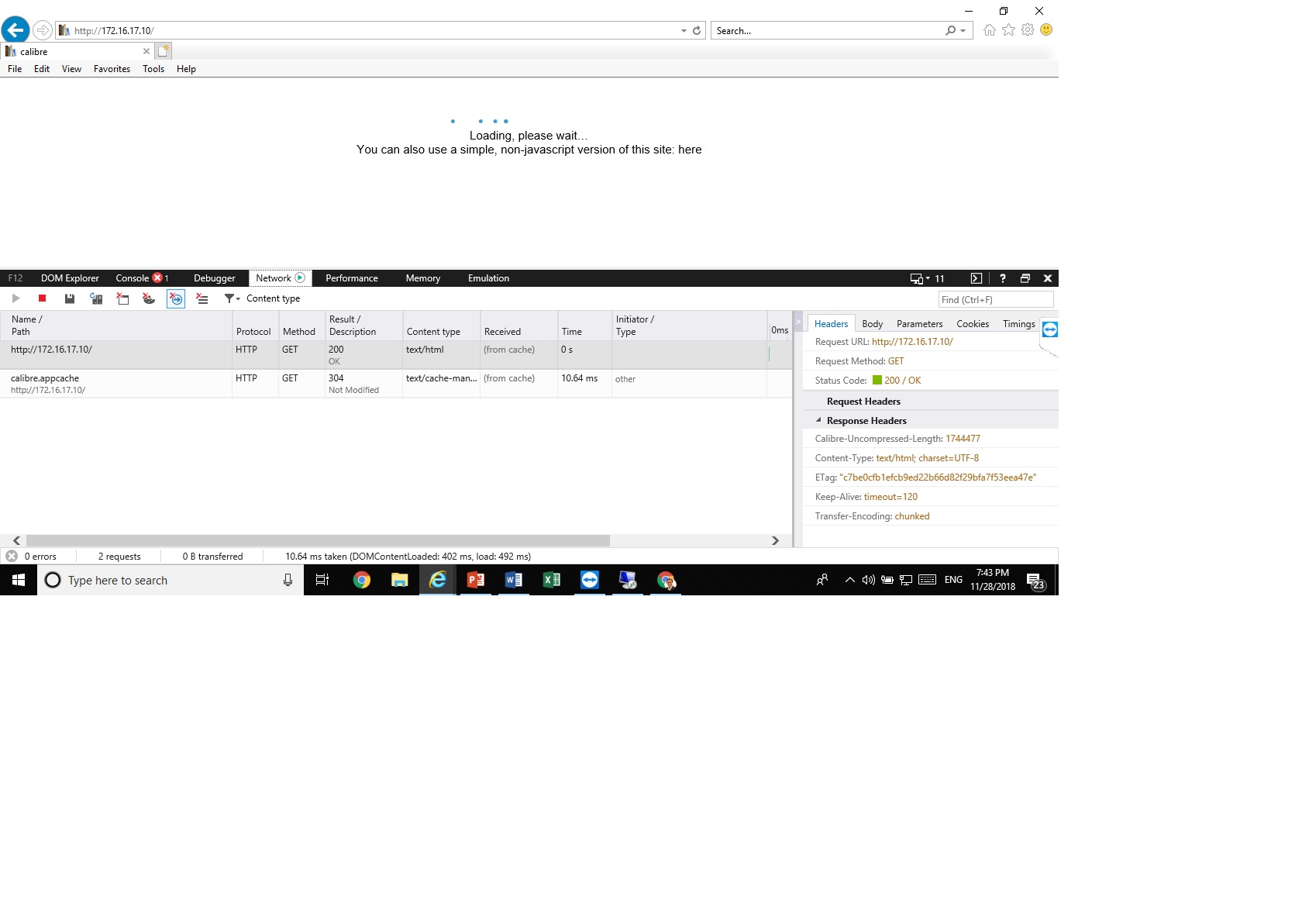Open developer tools help question mark
The image size is (1302, 924).
(x=1003, y=278)
